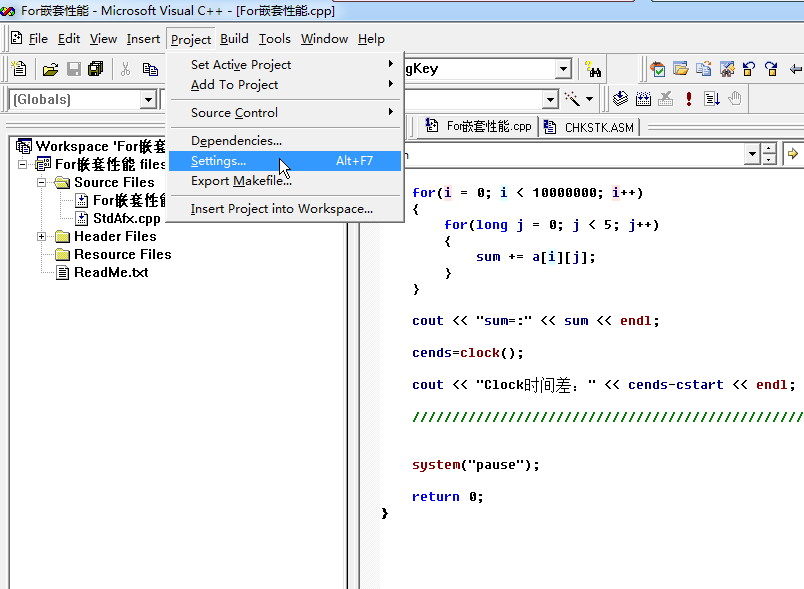804x589 pixels.
Task: Click the Copy icon in toolbar
Action: (x=150, y=69)
